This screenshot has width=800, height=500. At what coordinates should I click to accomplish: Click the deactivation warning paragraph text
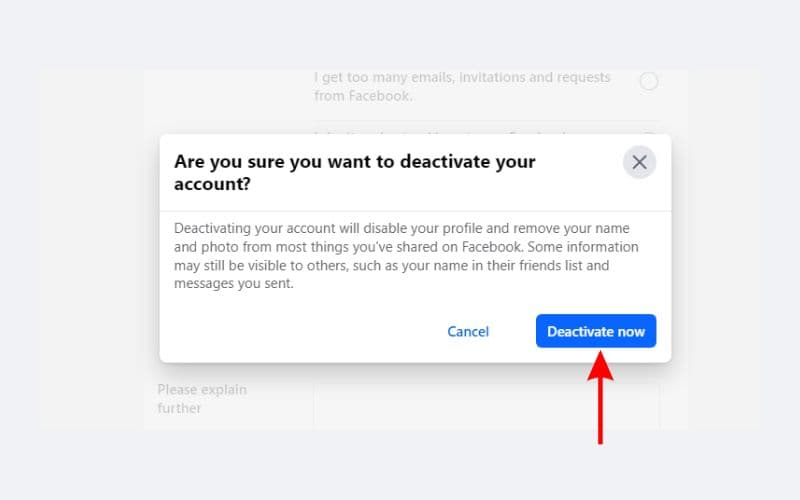point(405,256)
